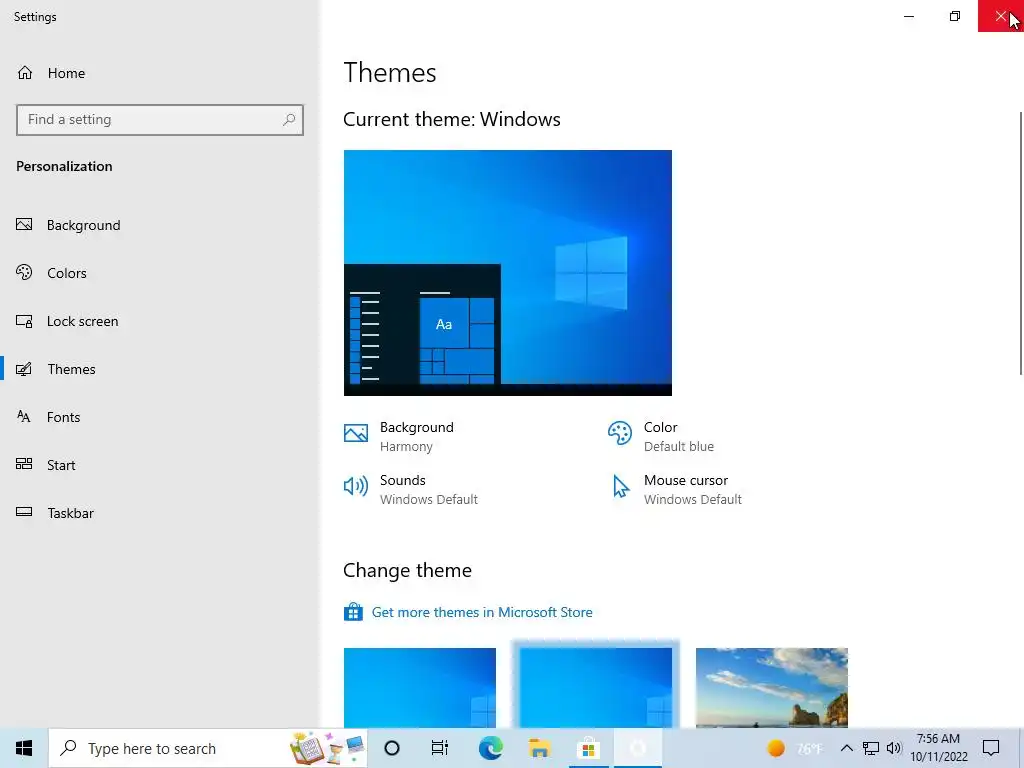Click the magnifier icon in Find a setting
Screen dimensions: 1024x768
[289, 120]
